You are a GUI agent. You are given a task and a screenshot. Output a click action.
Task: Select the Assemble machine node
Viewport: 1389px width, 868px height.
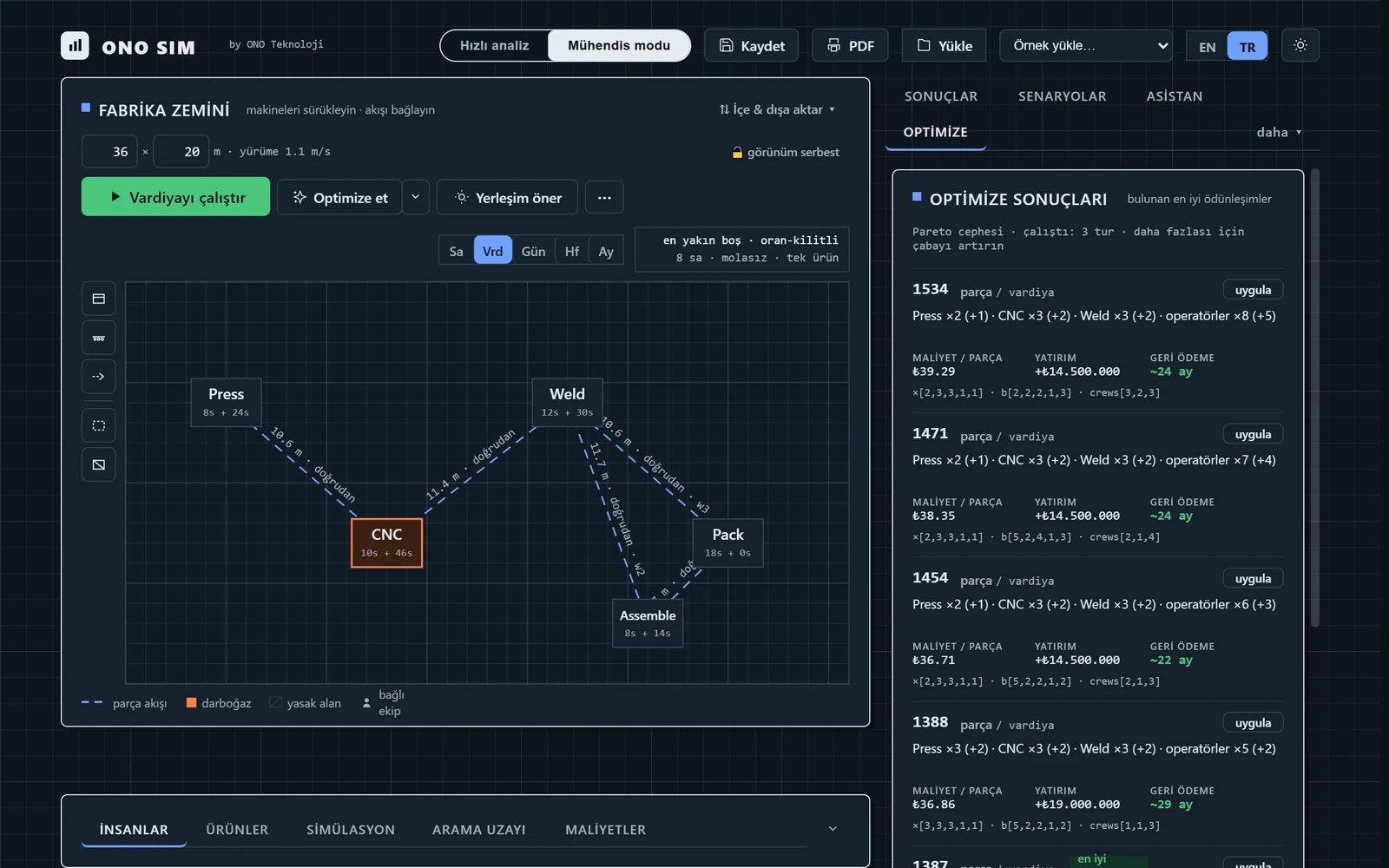pos(648,623)
